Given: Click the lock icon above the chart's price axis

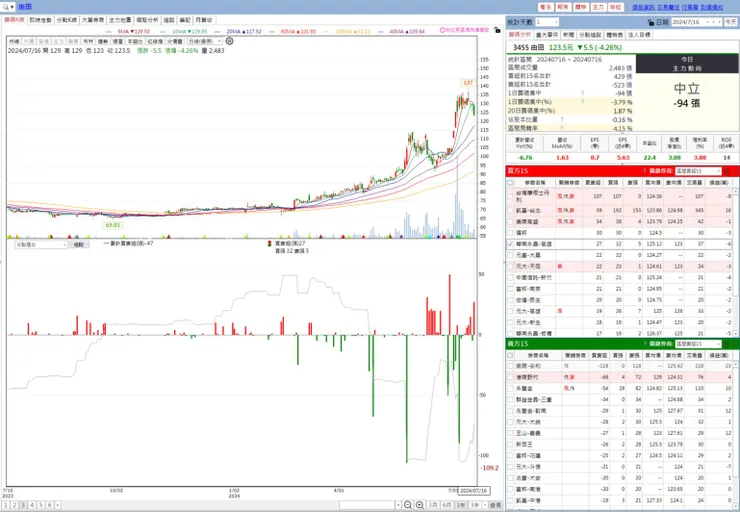Looking at the screenshot, I should [497, 30].
